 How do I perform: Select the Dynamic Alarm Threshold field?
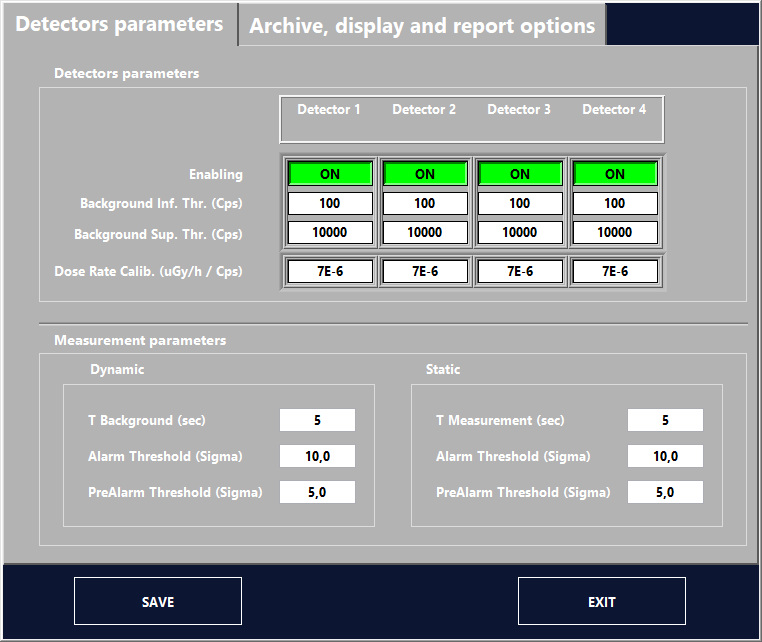coord(317,456)
